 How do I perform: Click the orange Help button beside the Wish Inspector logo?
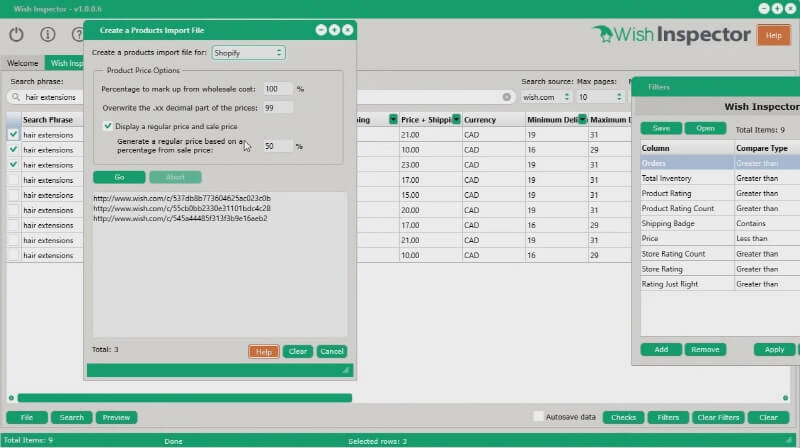point(773,36)
